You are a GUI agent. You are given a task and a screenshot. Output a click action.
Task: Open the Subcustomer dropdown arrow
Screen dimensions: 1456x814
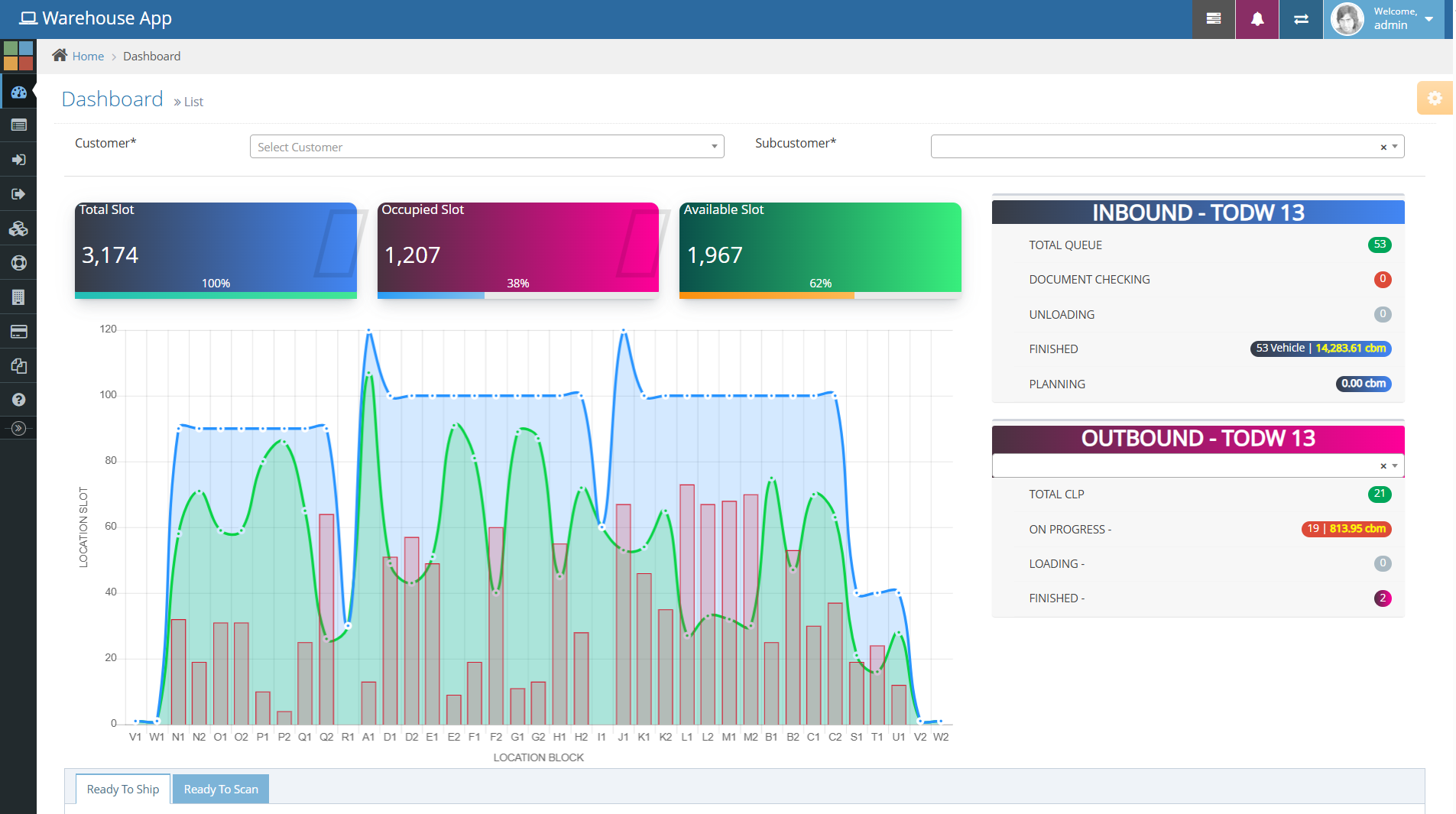point(1395,147)
